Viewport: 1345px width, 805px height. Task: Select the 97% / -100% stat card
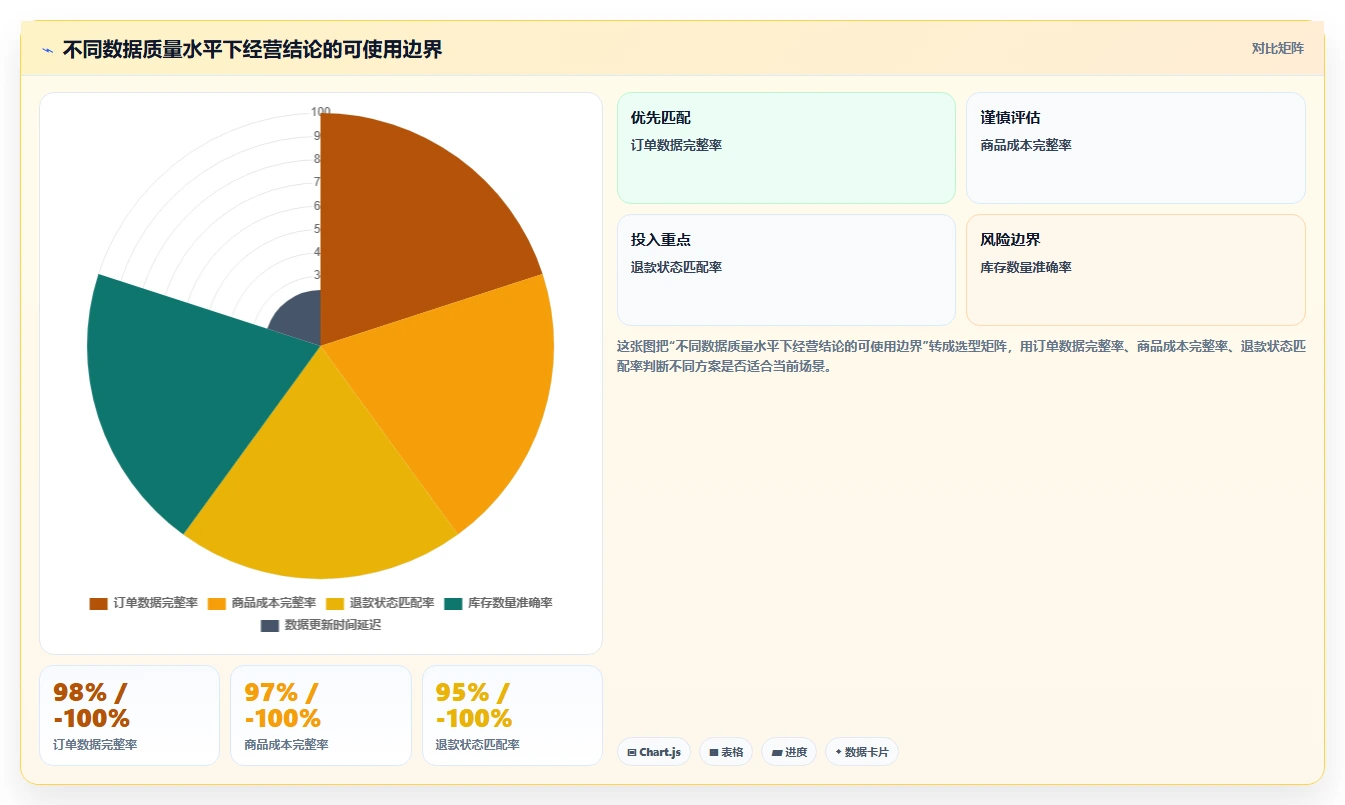point(321,715)
